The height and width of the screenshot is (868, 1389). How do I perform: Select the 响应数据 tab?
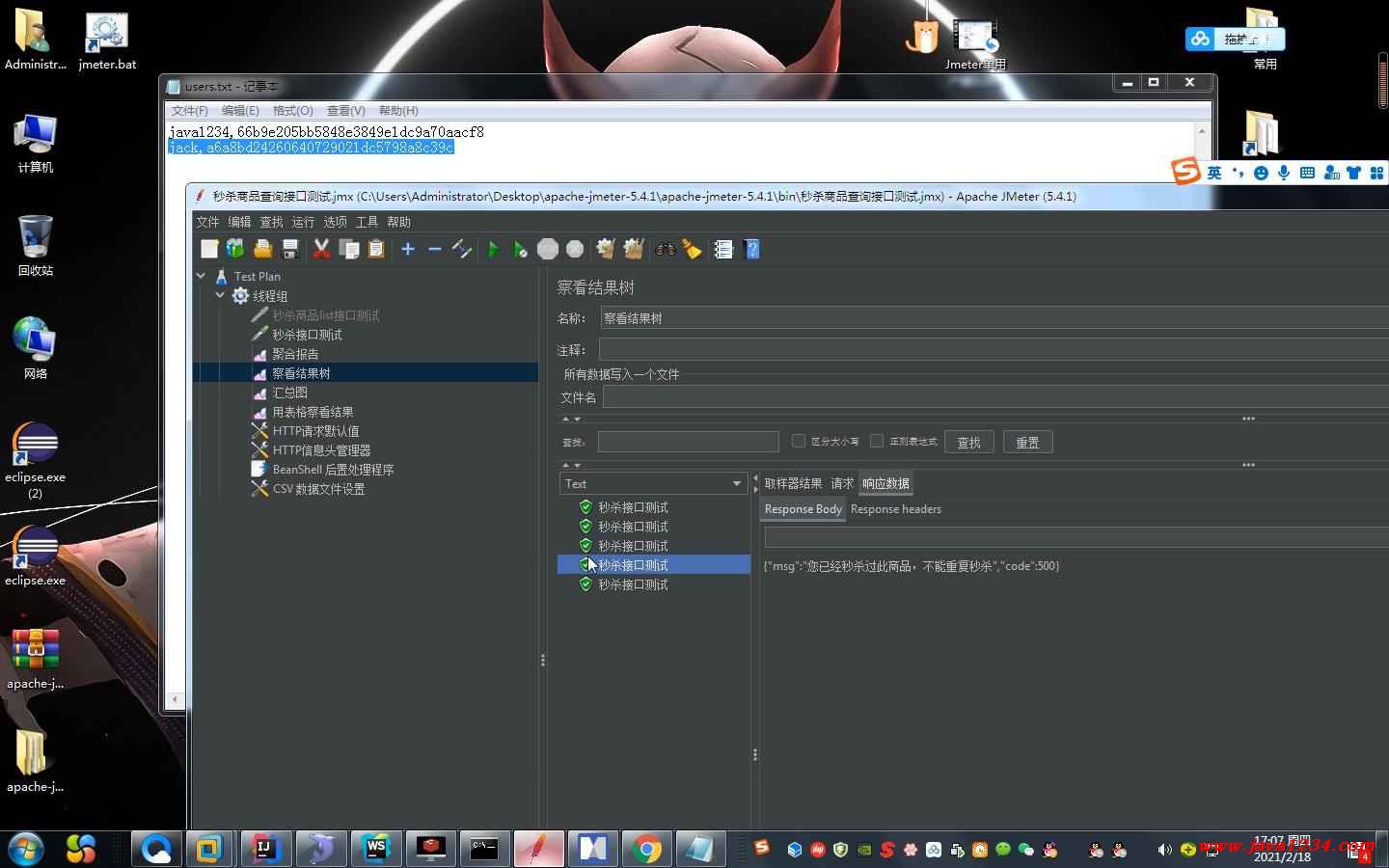[x=885, y=483]
